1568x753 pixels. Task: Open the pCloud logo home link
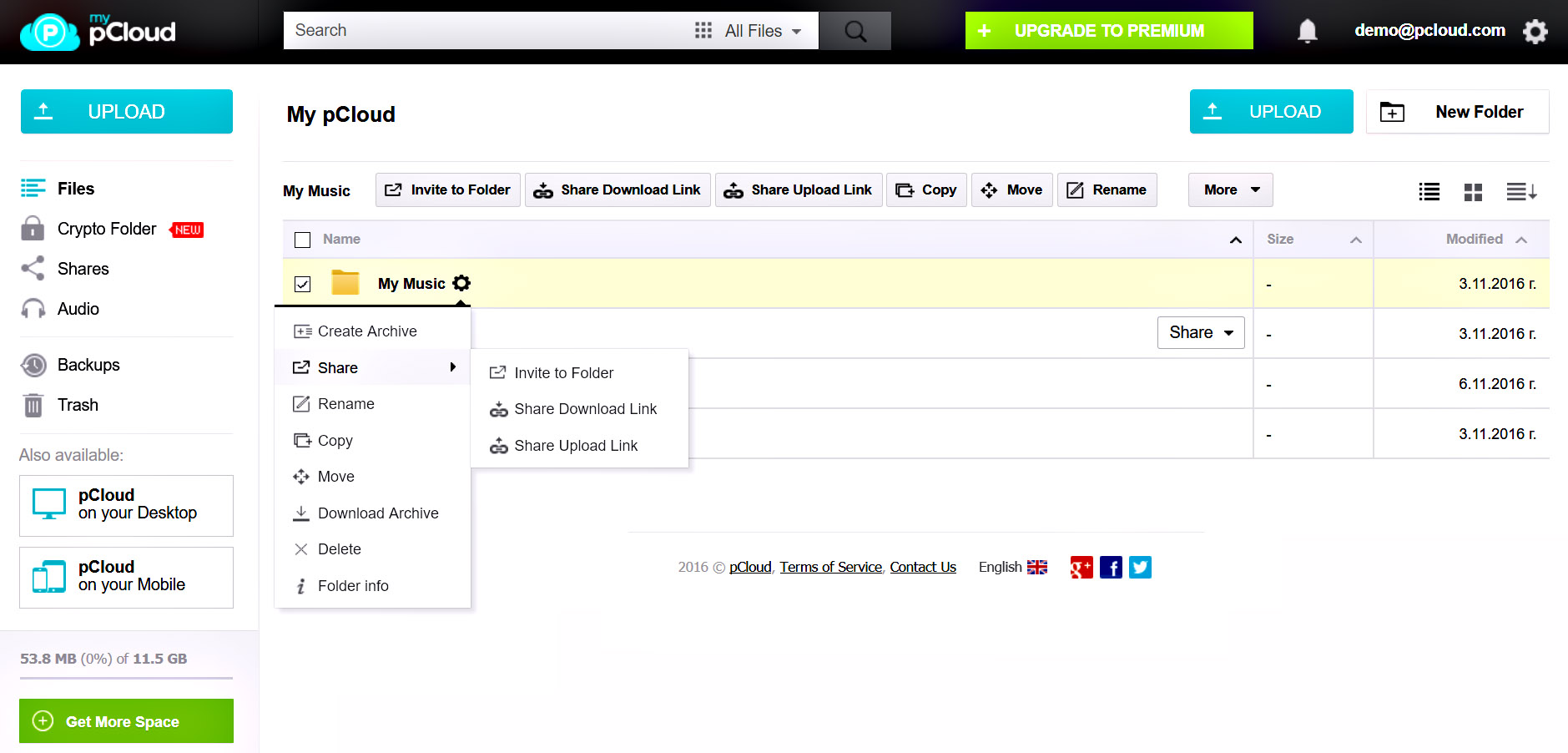click(98, 32)
